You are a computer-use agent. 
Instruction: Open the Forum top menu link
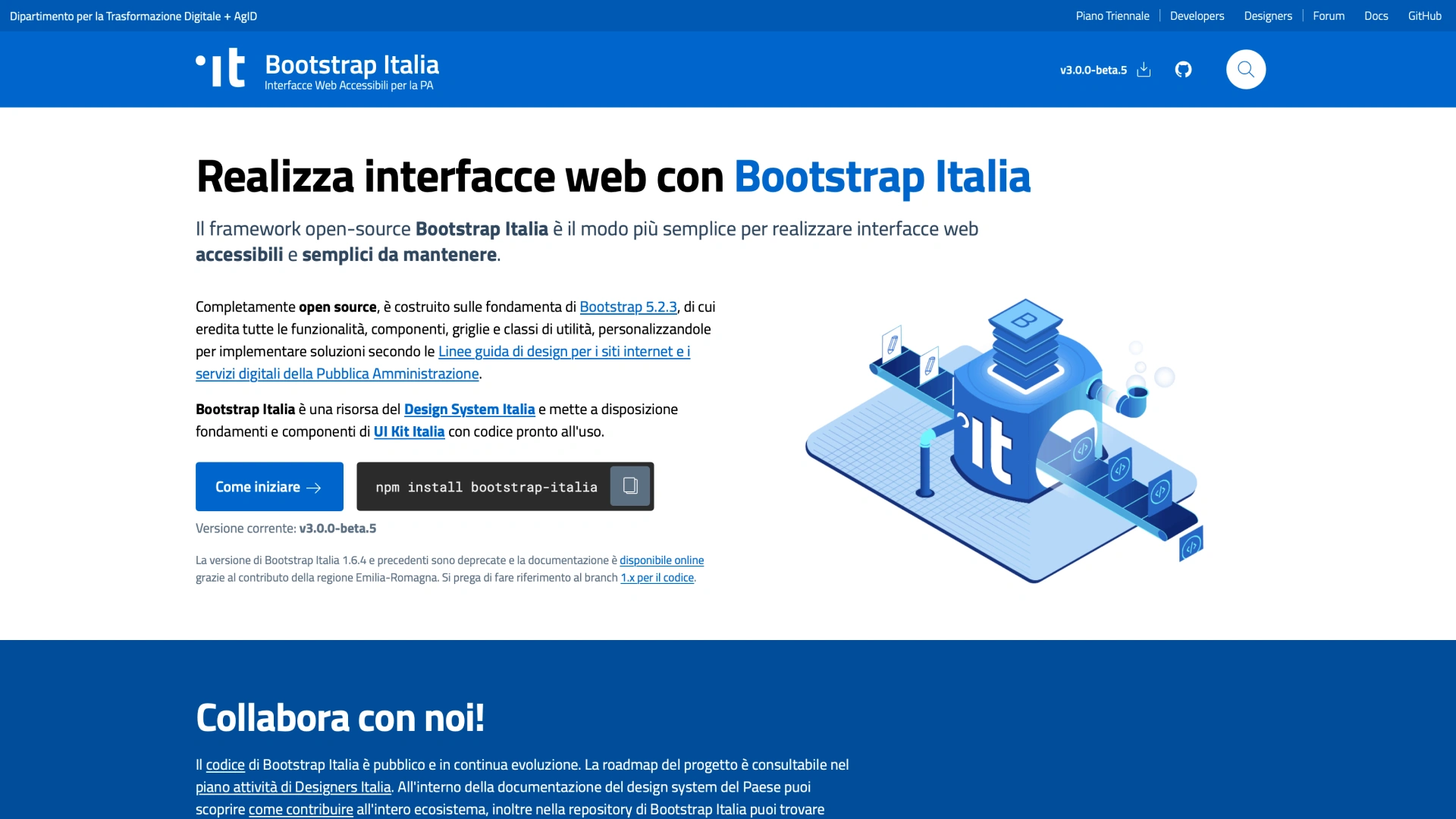click(x=1329, y=16)
